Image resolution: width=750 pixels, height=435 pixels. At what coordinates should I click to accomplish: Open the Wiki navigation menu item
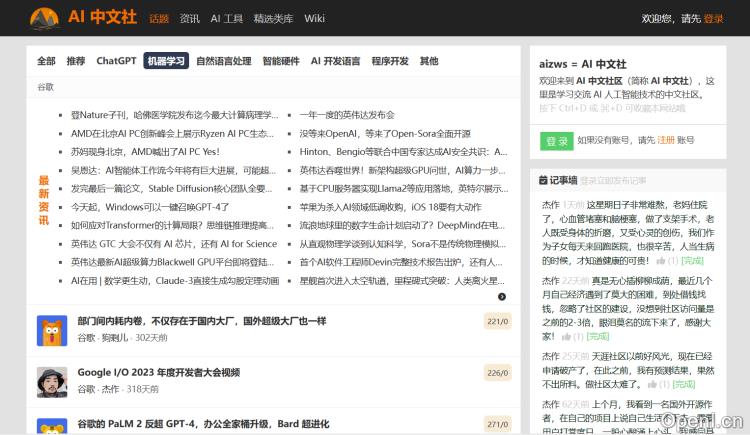pyautogui.click(x=314, y=18)
